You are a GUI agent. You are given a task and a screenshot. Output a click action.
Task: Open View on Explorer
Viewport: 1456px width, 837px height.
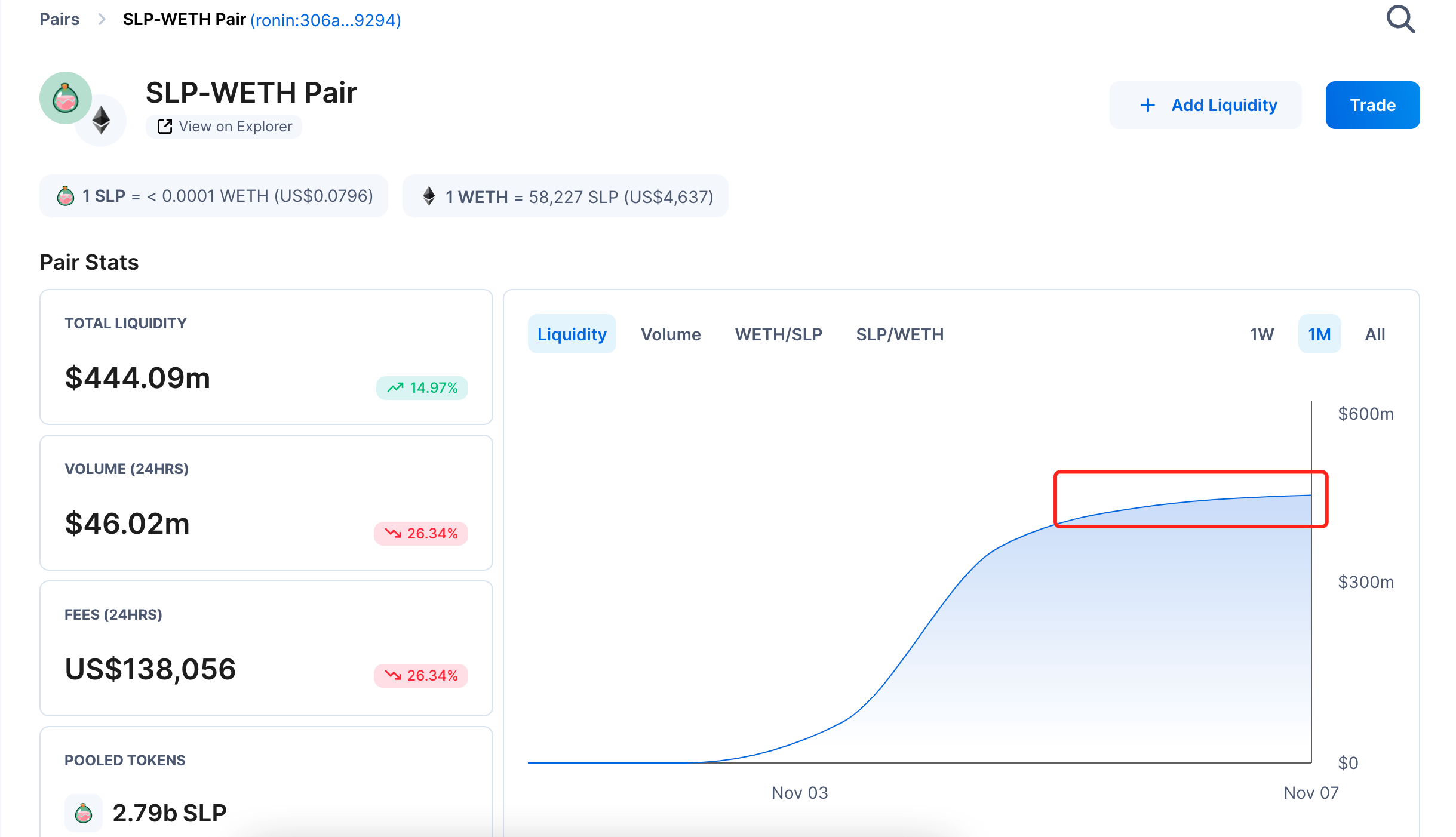[224, 127]
